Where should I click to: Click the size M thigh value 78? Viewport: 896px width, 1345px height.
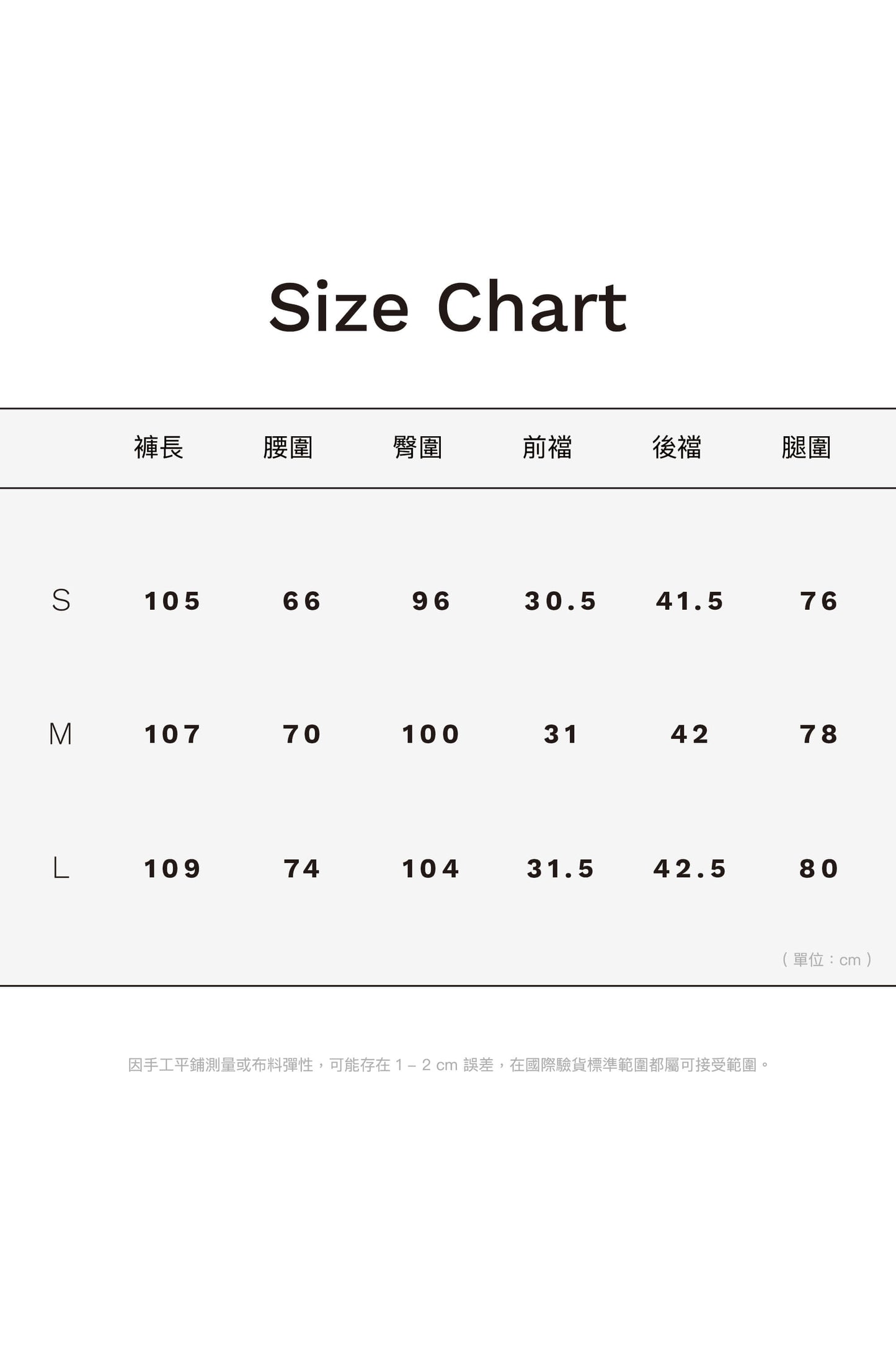click(819, 735)
